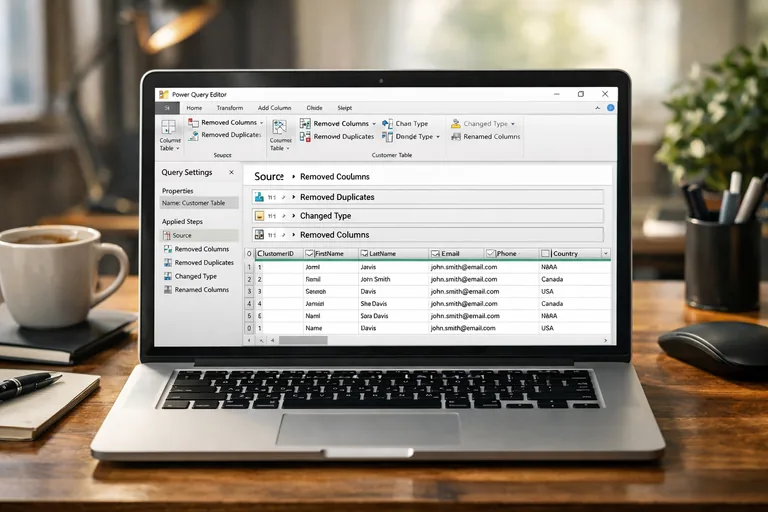Expand the triangle next to Removed Duplicates step bar
This screenshot has width=768, height=512.
point(293,197)
